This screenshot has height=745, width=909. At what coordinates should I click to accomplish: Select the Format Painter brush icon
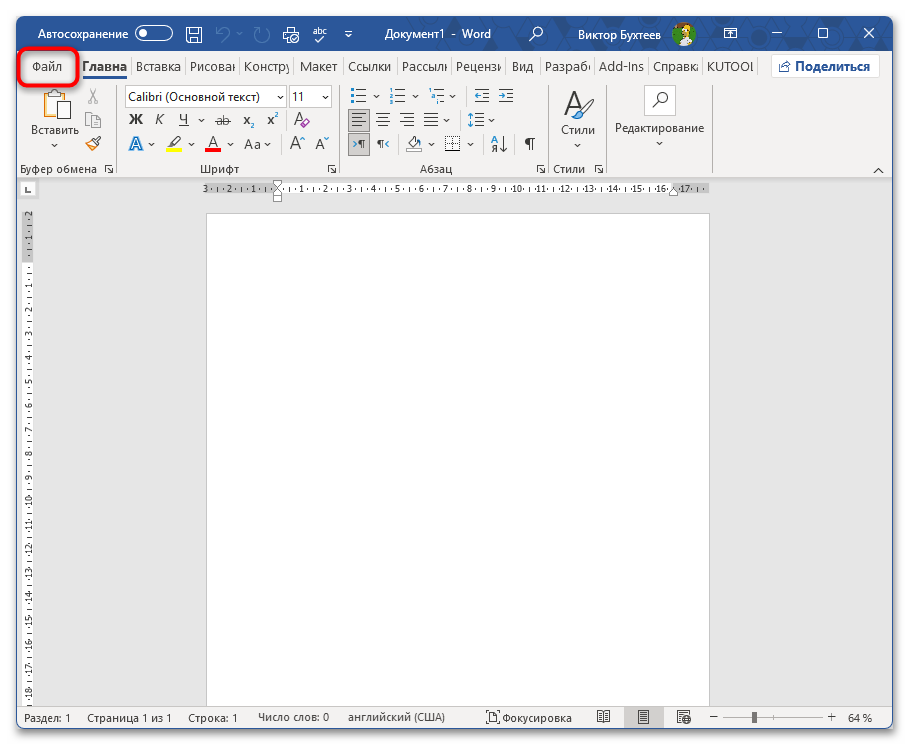(x=93, y=143)
